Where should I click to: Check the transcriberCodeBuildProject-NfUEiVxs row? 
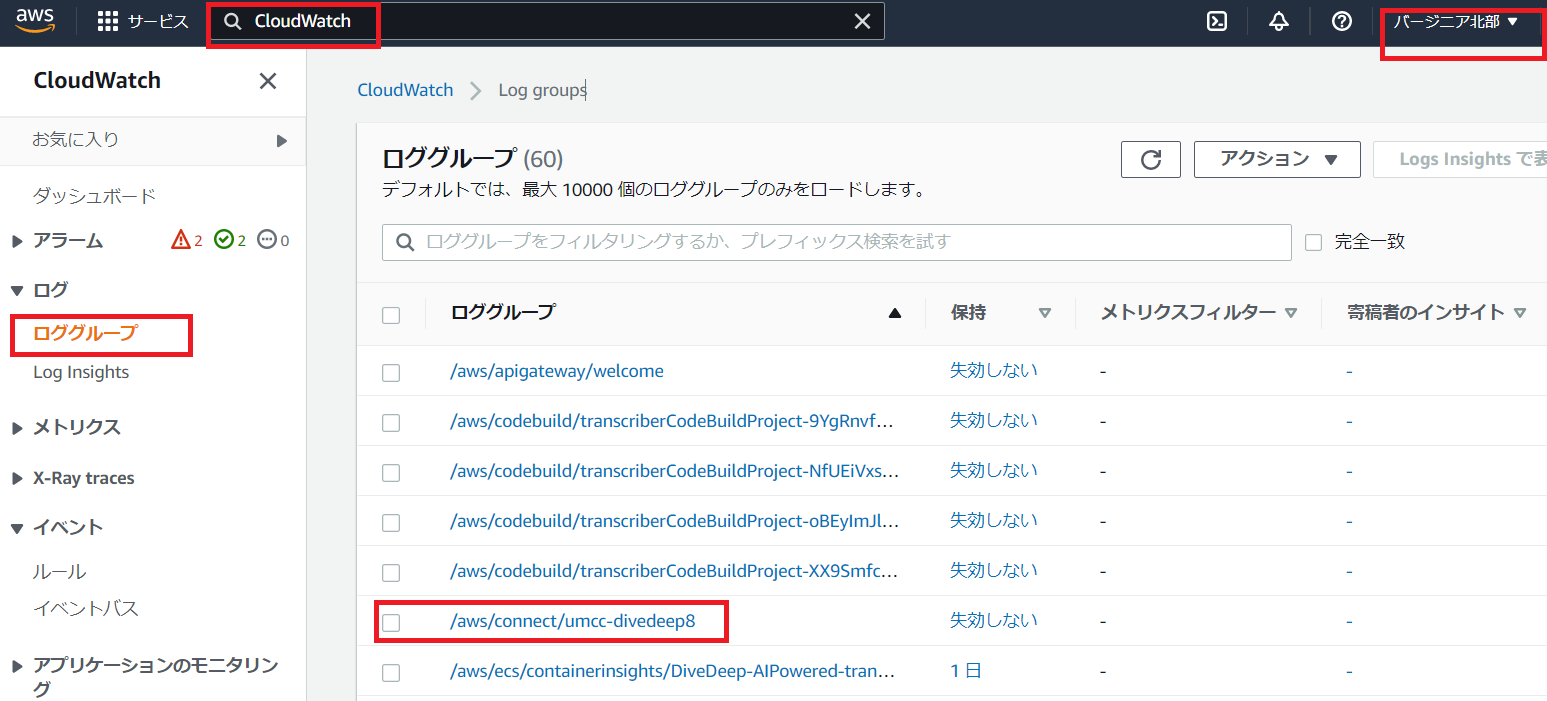[391, 472]
